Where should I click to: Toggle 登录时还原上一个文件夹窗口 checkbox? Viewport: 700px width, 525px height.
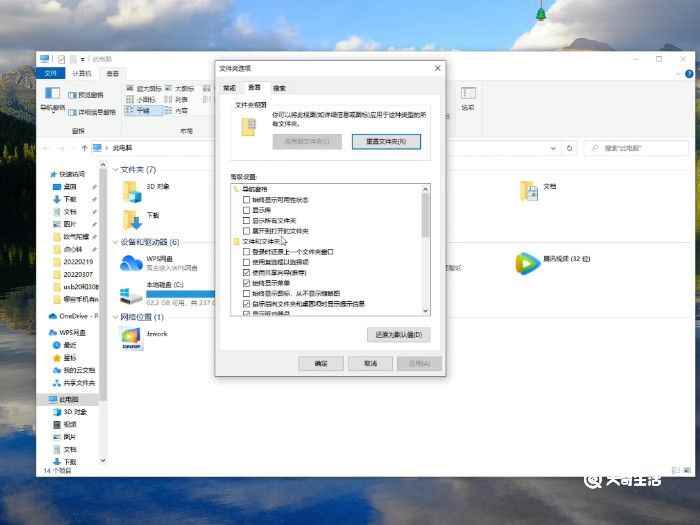[x=246, y=252]
